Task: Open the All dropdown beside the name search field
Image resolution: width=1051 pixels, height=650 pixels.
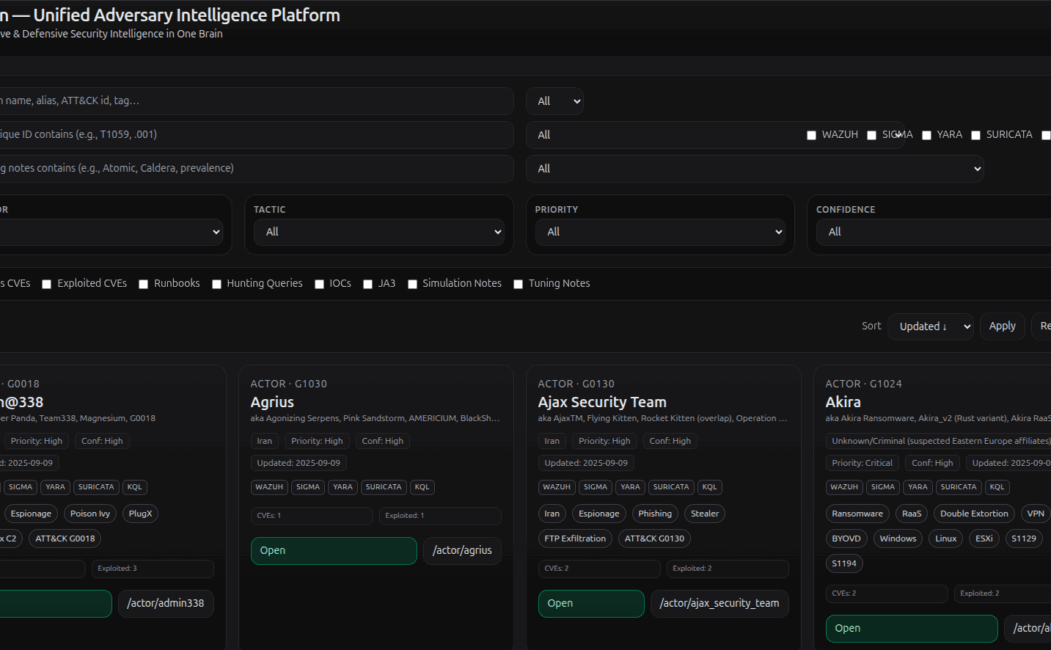Action: (x=555, y=101)
